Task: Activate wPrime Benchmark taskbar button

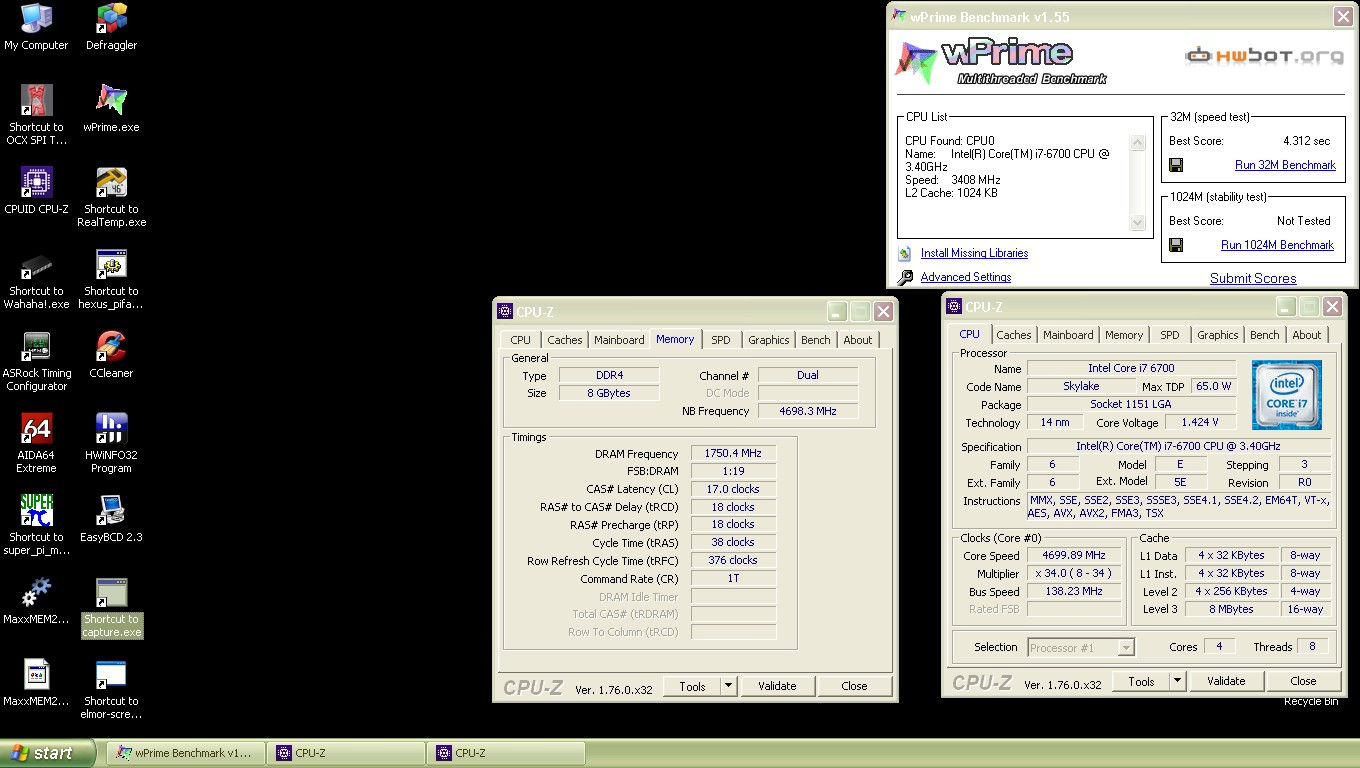Action: [x=188, y=753]
